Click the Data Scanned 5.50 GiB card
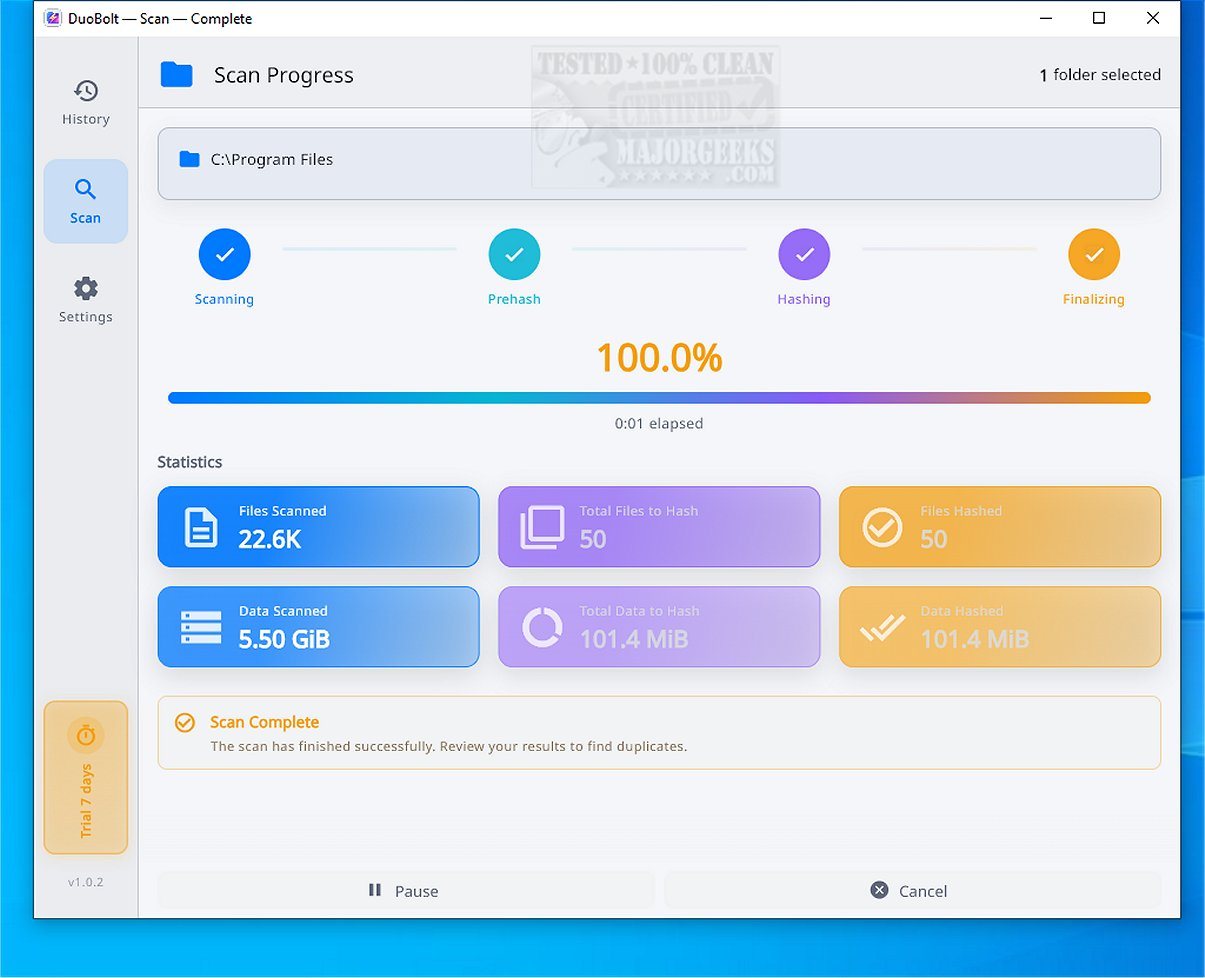The width and height of the screenshot is (1205, 978). tap(319, 627)
